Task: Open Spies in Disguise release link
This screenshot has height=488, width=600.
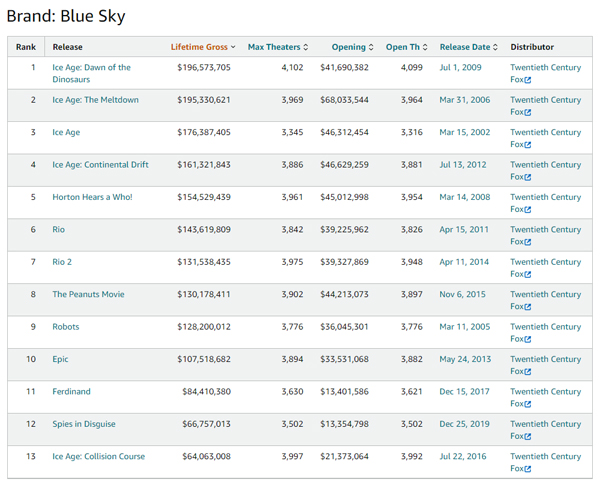Action: pos(84,424)
